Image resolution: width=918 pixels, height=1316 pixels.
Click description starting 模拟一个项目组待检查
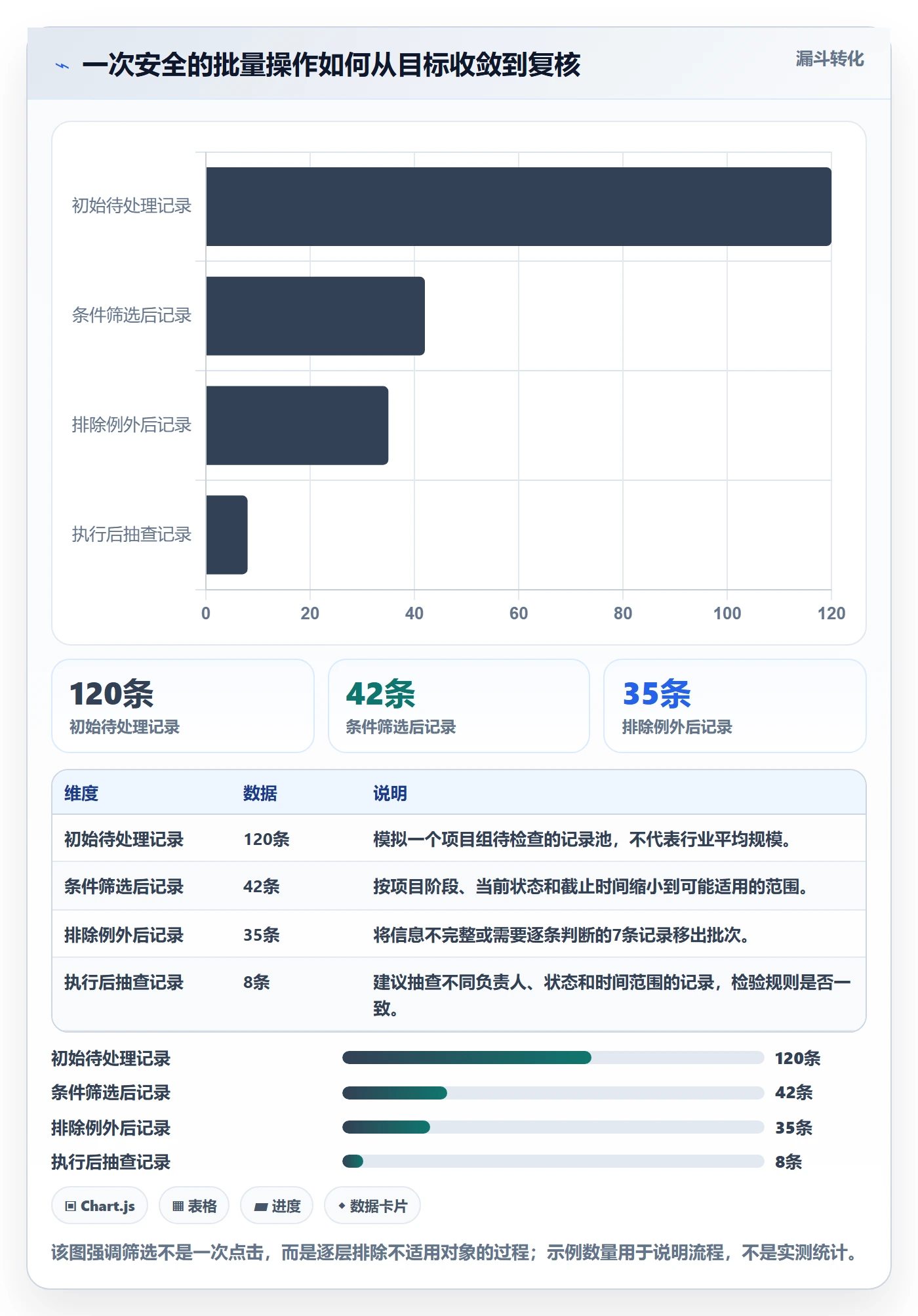click(x=582, y=839)
